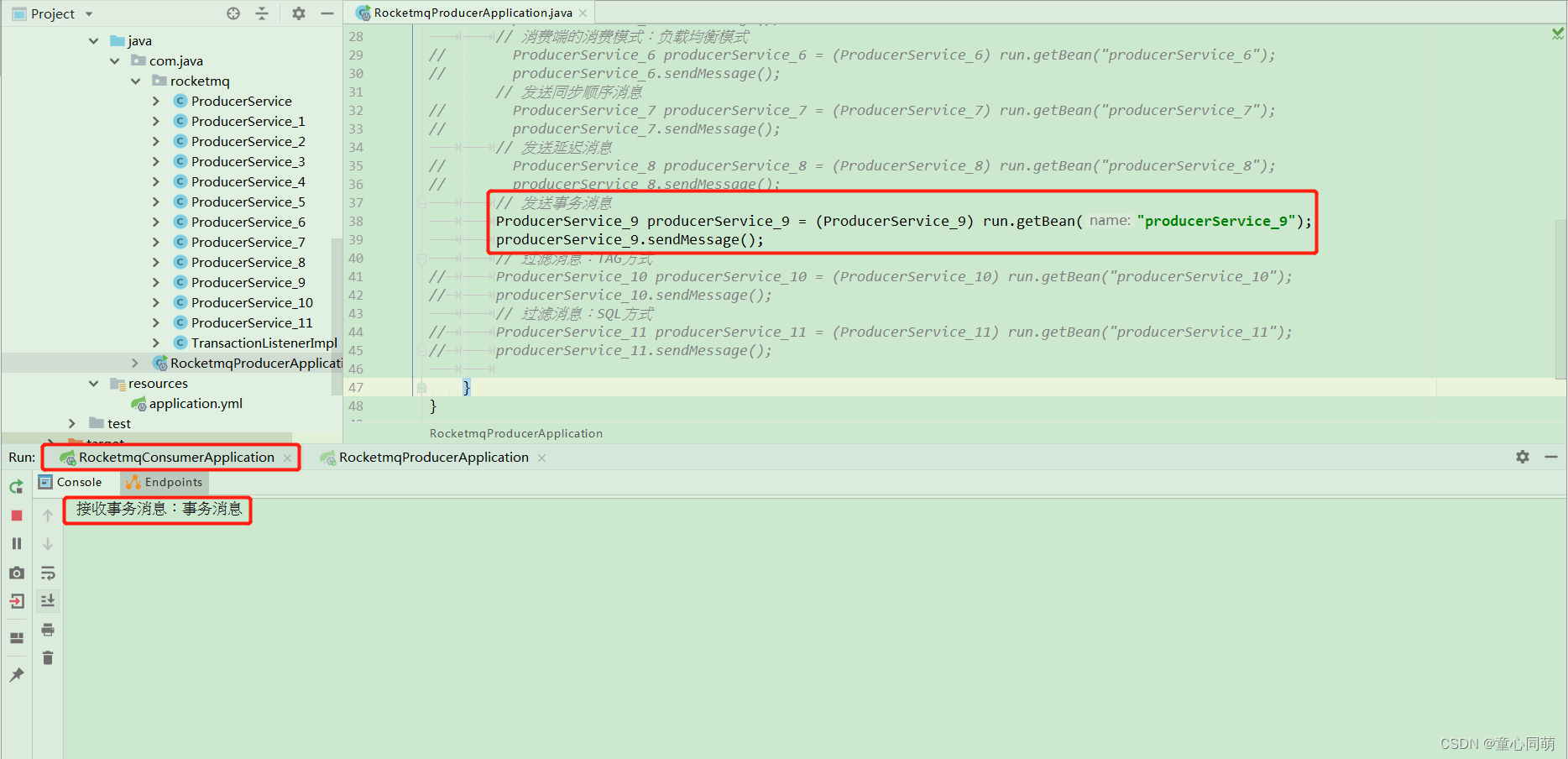Click the RocketmqProducerApplication breadcrumb below the editor

pyautogui.click(x=515, y=433)
